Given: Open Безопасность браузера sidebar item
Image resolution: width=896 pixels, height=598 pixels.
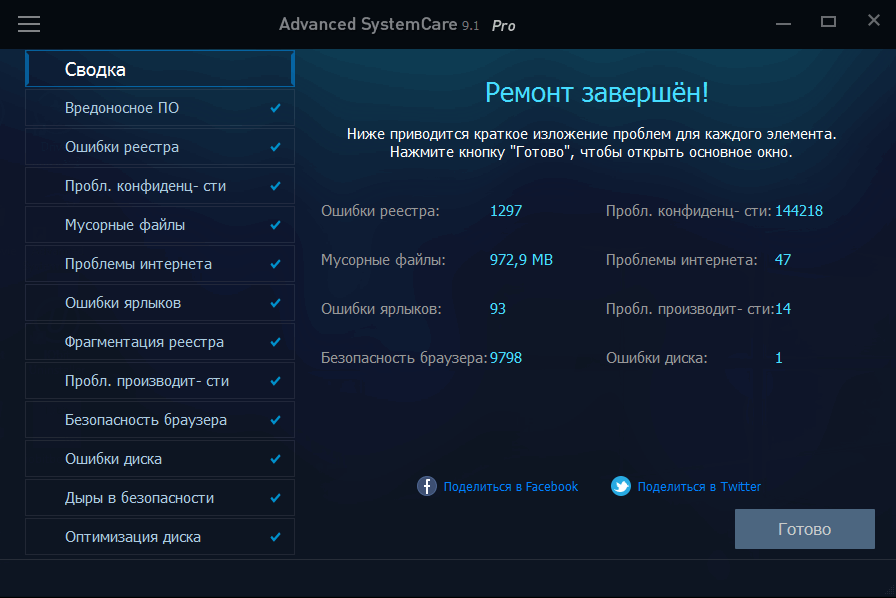Looking at the screenshot, I should click(x=160, y=420).
